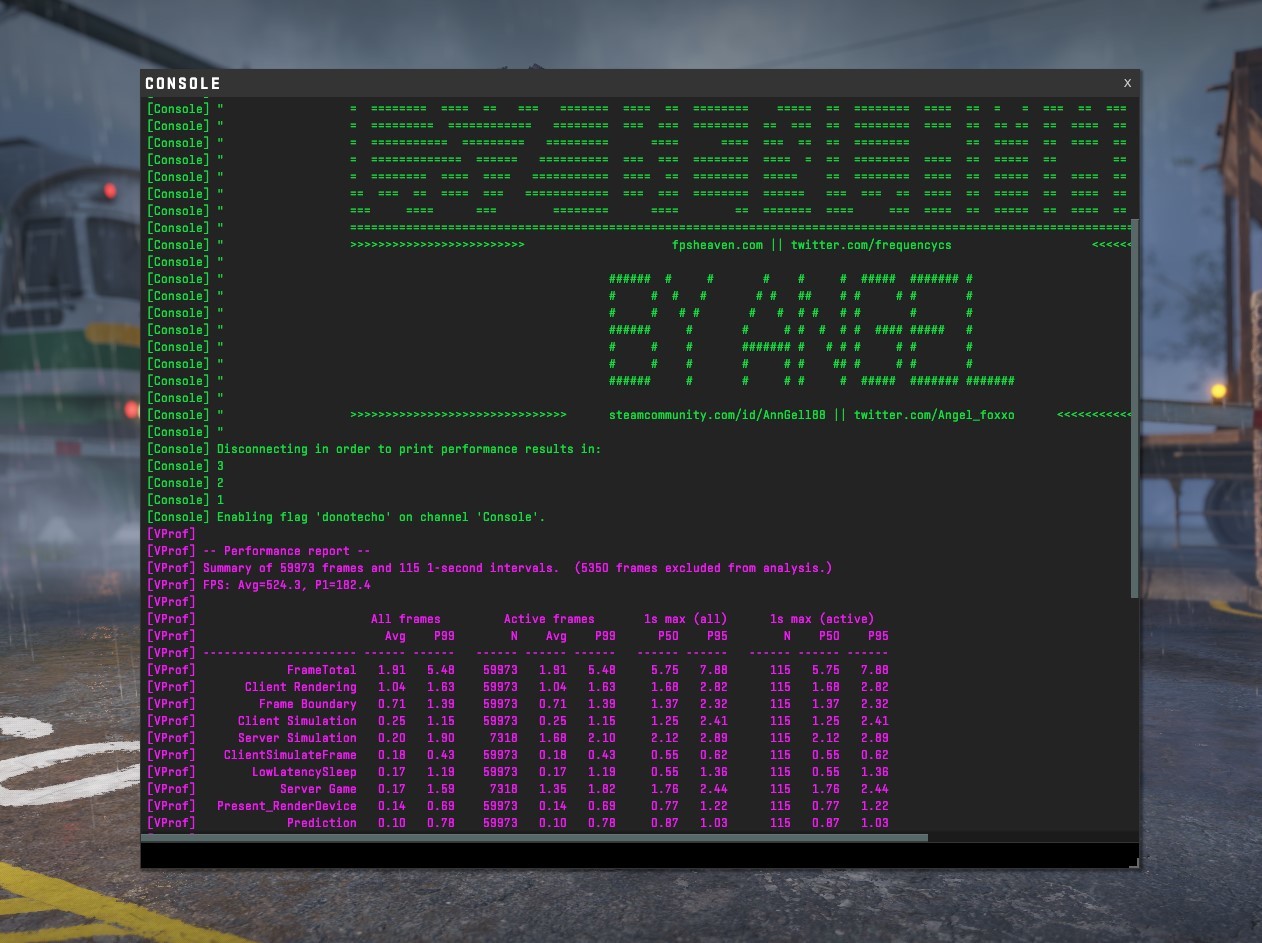The height and width of the screenshot is (943, 1262).
Task: Click the Client Rendering row label
Action: [x=300, y=687]
